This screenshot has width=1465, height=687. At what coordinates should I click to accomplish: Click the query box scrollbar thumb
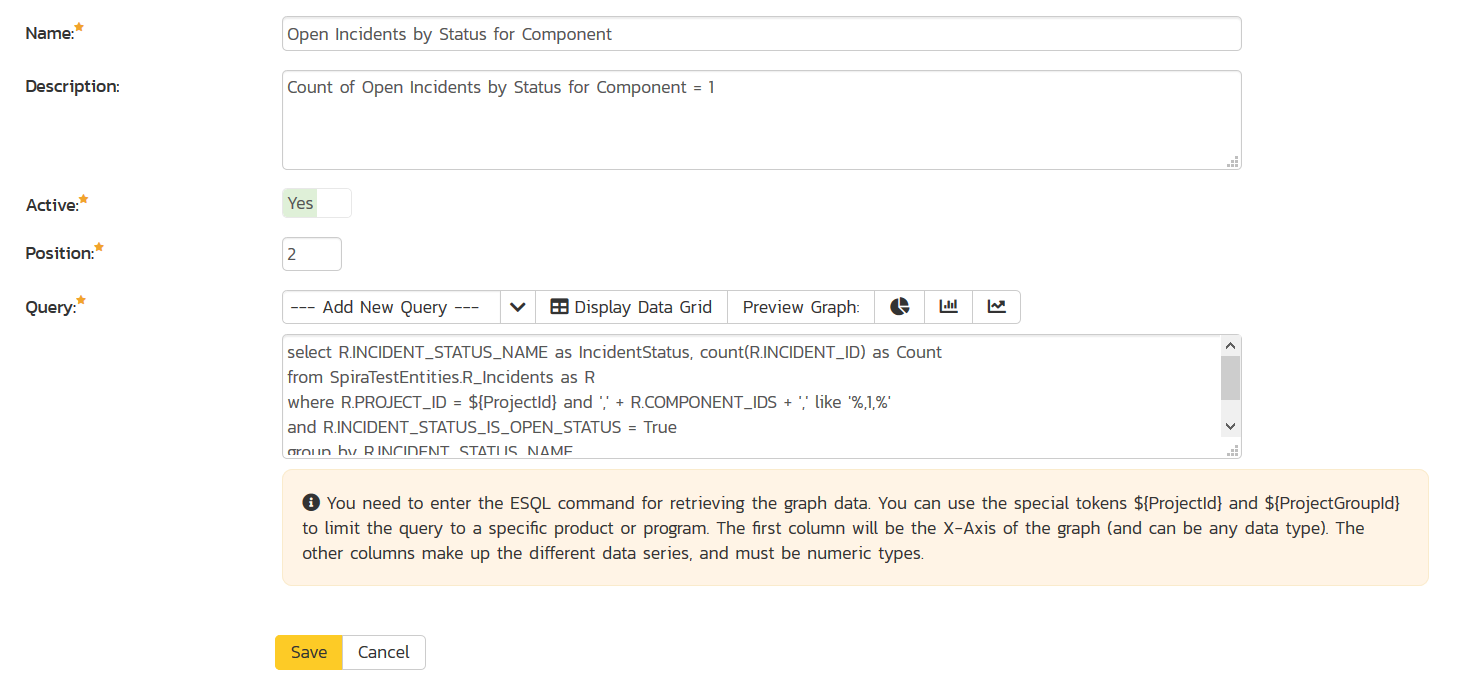(x=1231, y=378)
